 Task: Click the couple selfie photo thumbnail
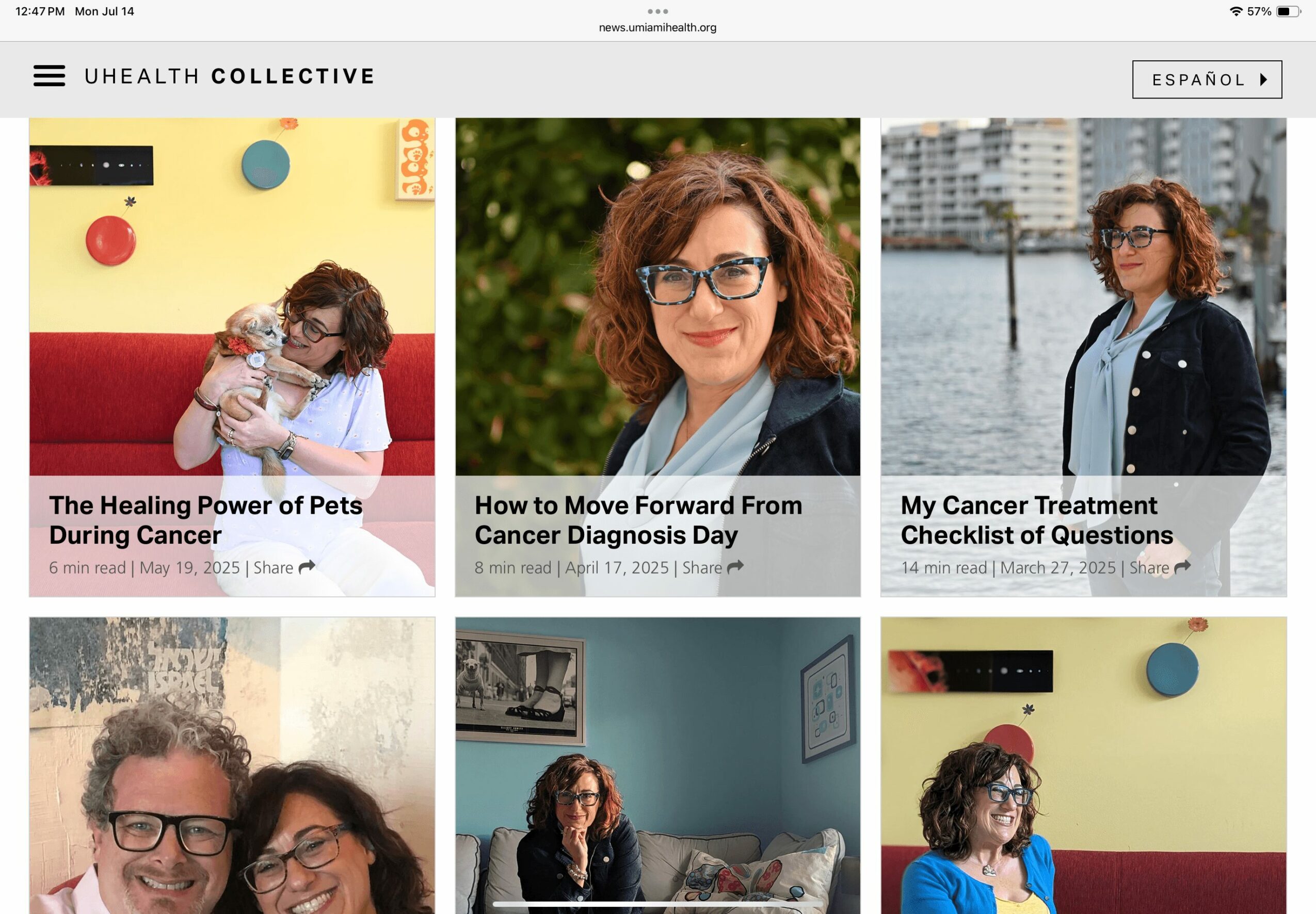click(232, 765)
